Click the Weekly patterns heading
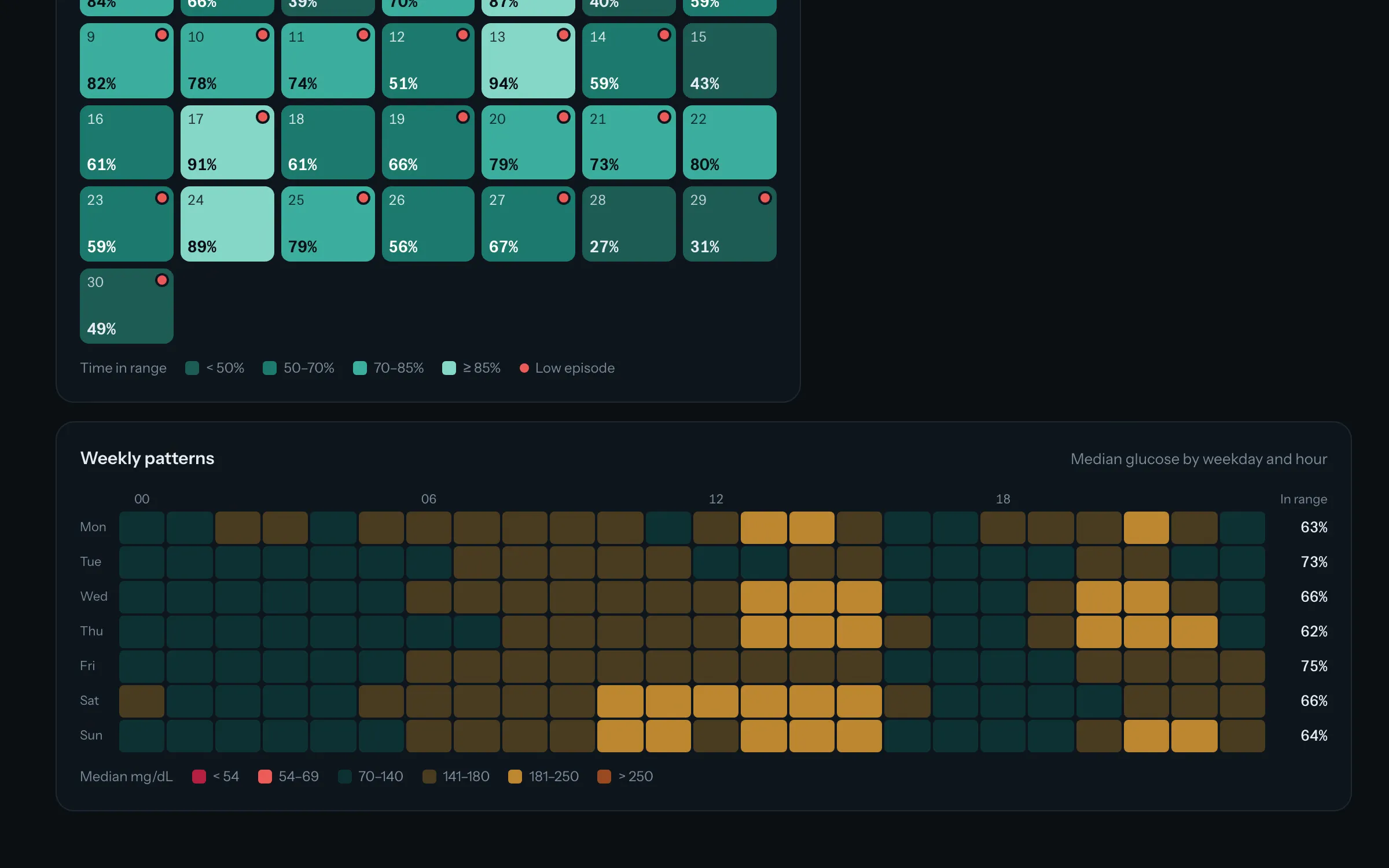Viewport: 1389px width, 868px height. (x=148, y=458)
